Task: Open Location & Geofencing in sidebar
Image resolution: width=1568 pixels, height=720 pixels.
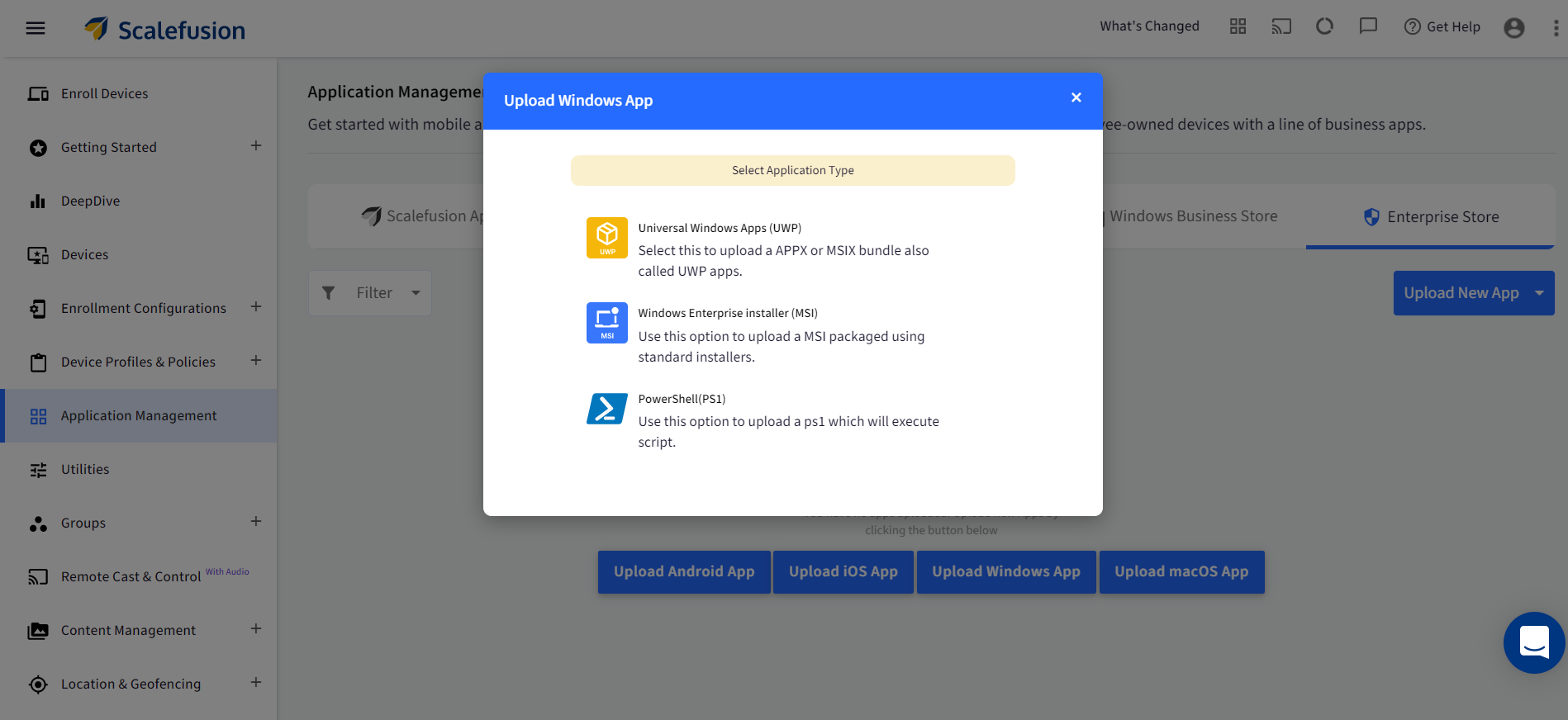Action: coord(131,684)
